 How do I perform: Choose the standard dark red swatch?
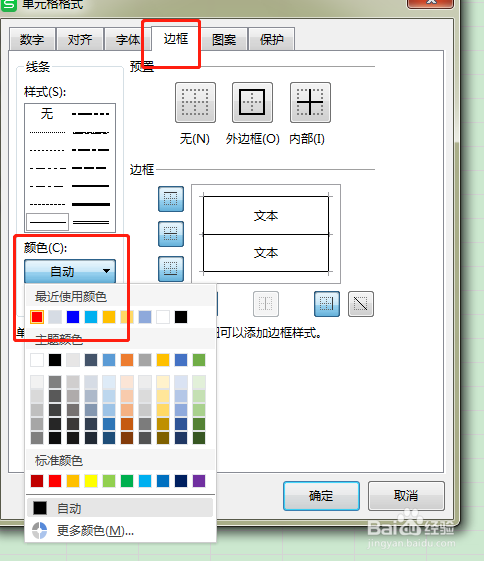pyautogui.click(x=37, y=481)
